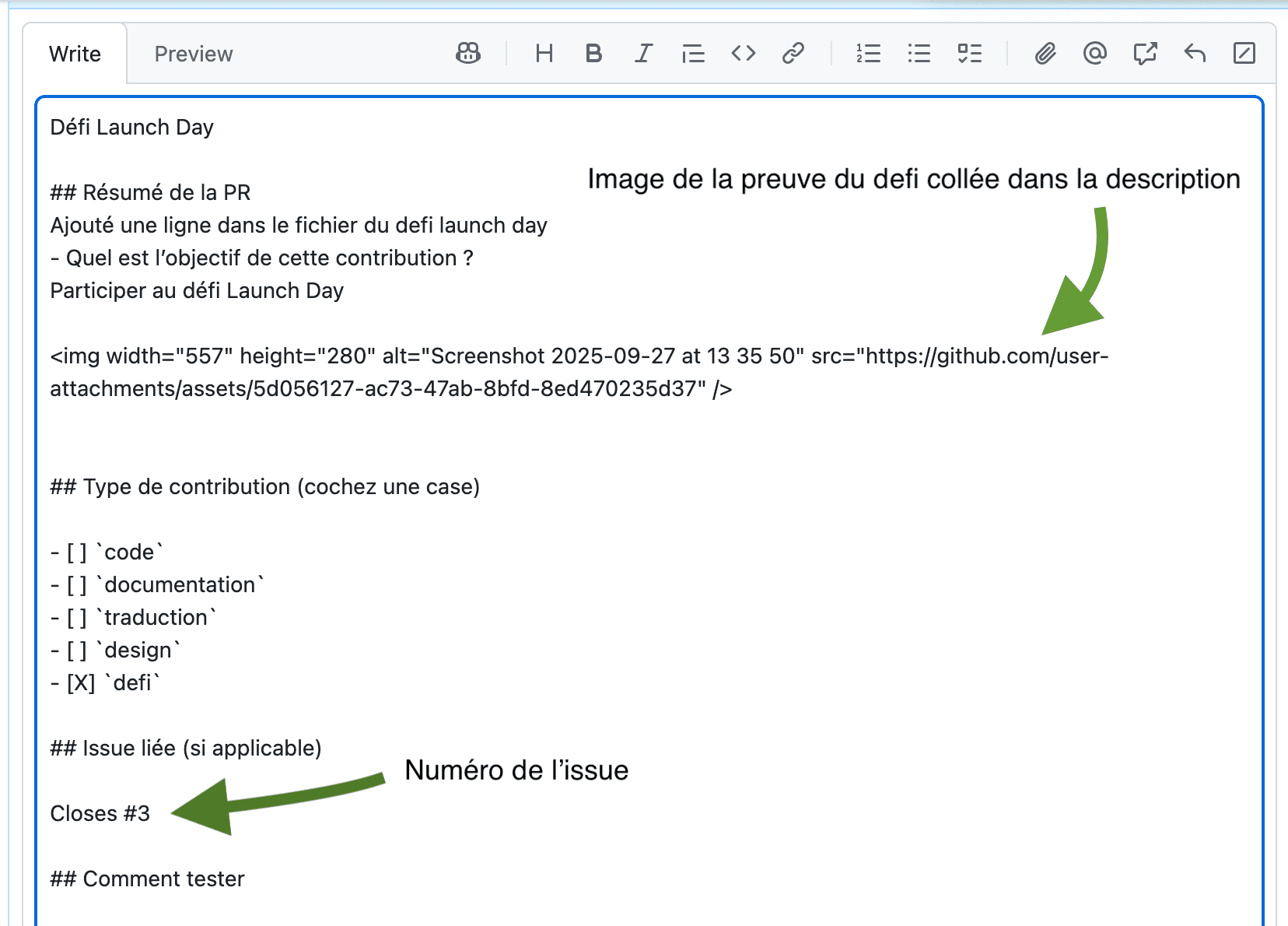
Task: Attach files using the paperclip icon
Action: [x=1045, y=53]
